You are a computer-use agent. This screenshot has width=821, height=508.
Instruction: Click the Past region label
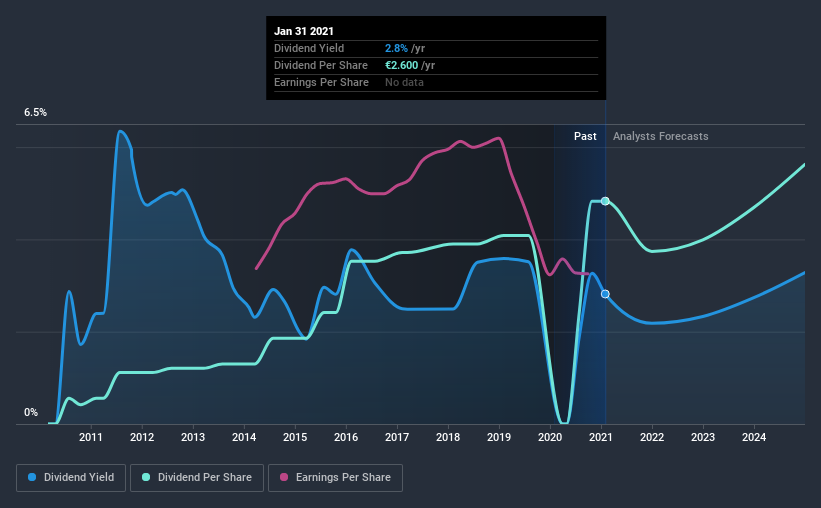(585, 136)
